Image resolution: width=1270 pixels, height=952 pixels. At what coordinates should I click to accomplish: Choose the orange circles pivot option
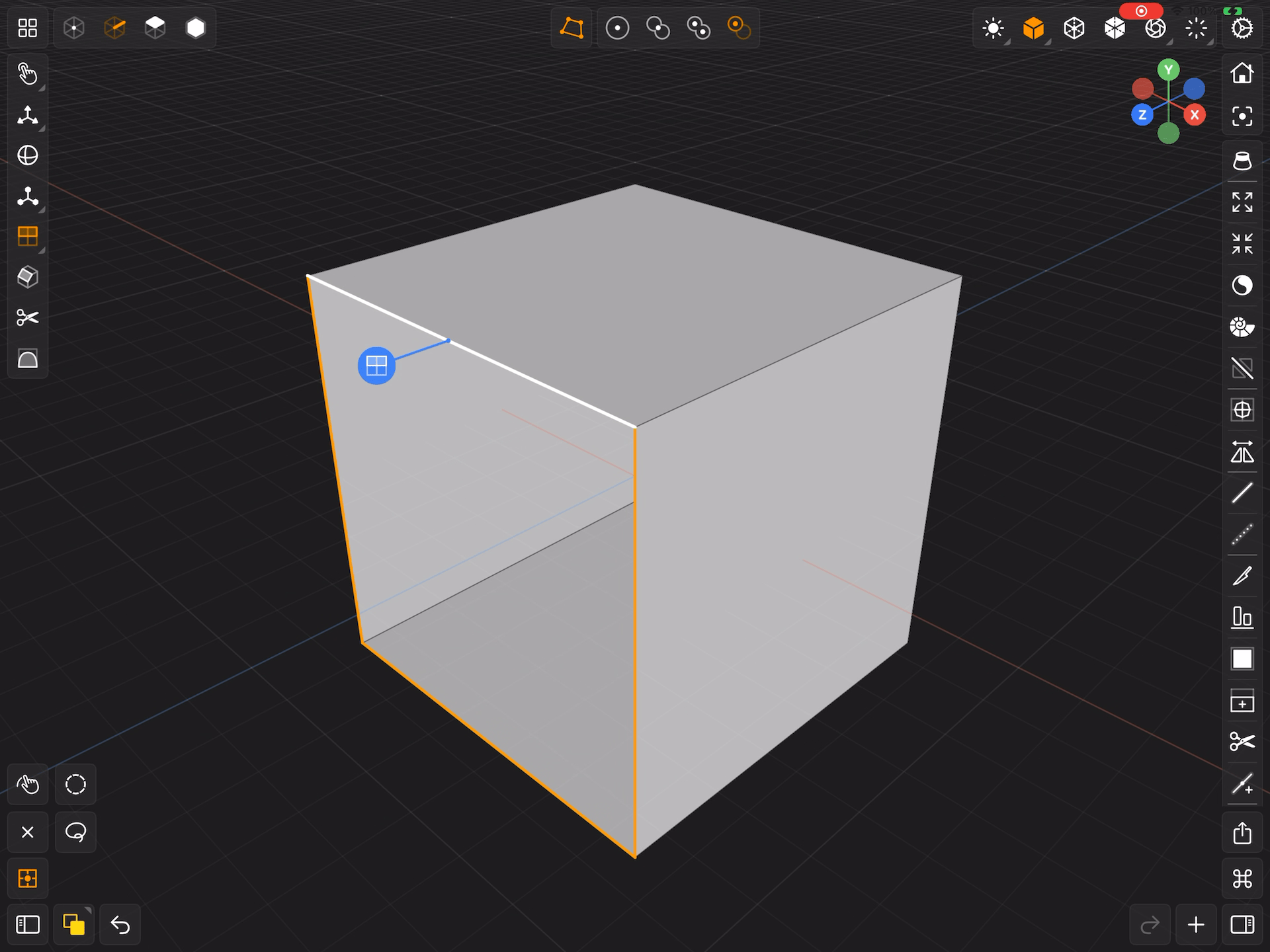click(739, 28)
